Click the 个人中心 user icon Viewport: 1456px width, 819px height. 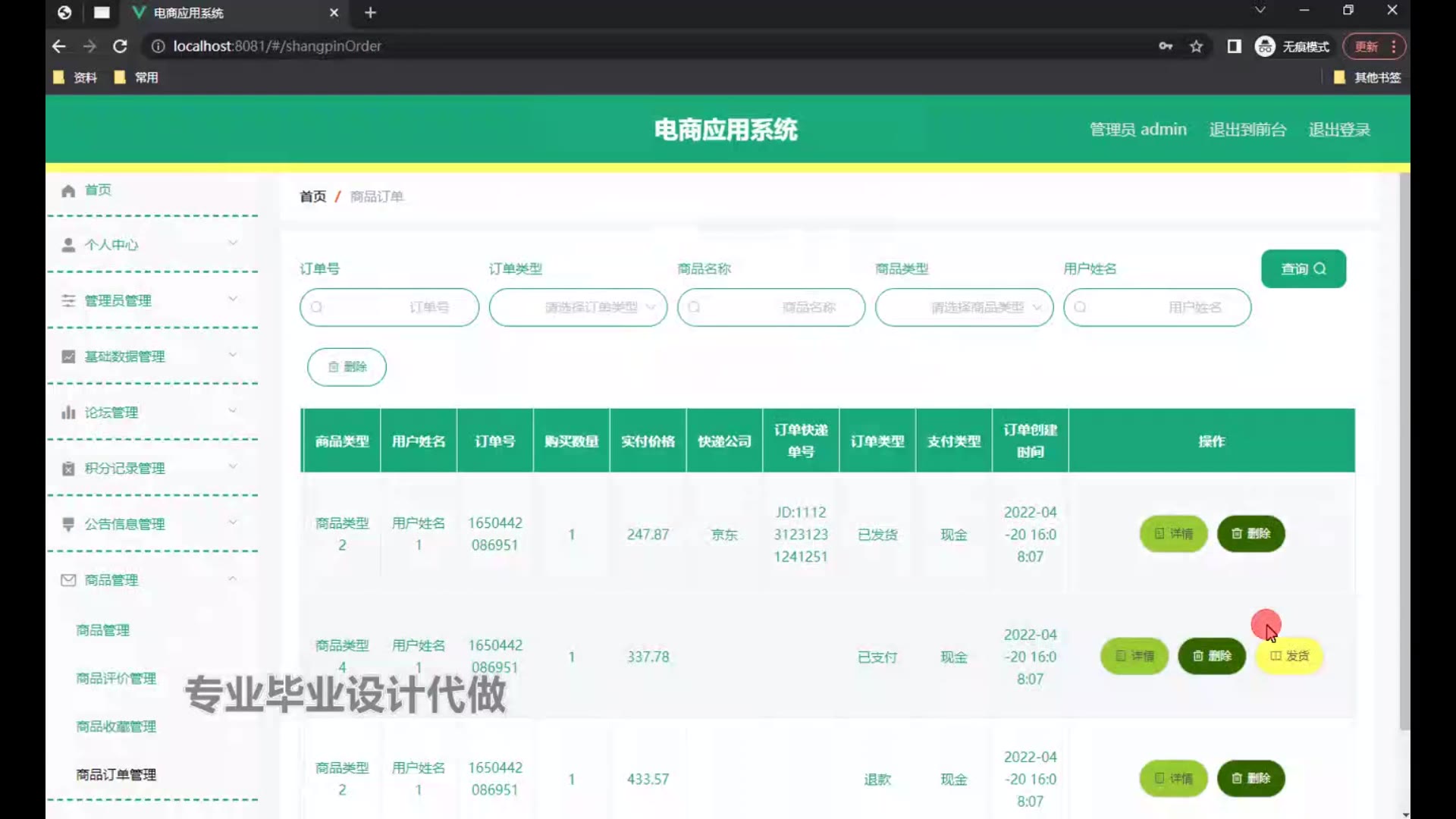pos(68,245)
